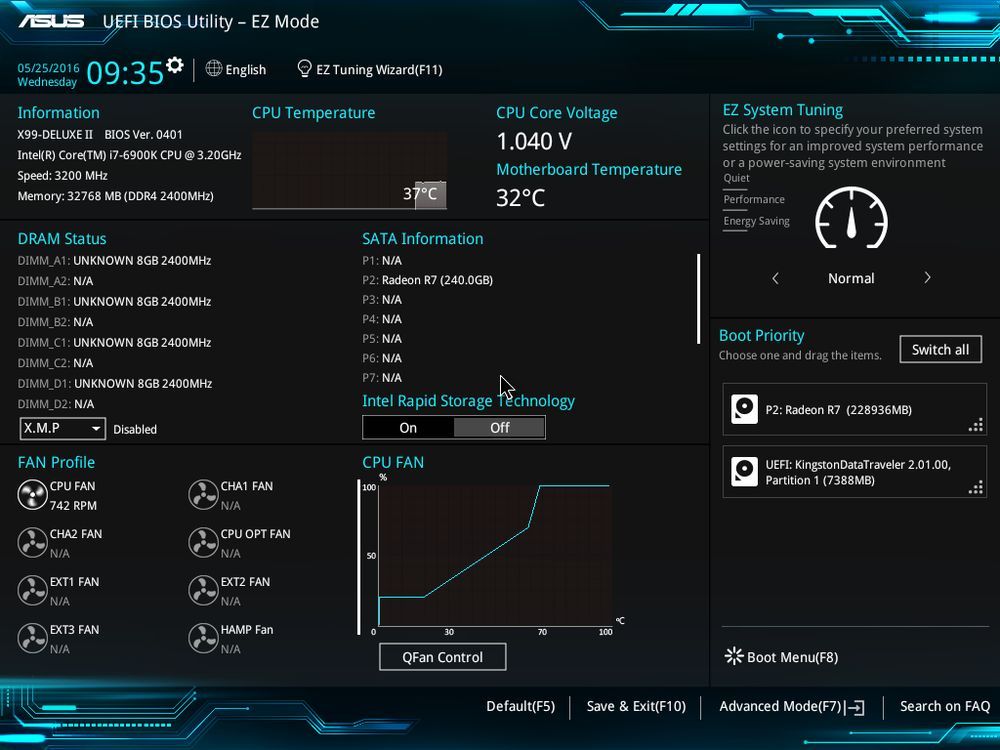The image size is (1000, 750).
Task: Switch to Advanced Mode(F7)
Action: [781, 706]
